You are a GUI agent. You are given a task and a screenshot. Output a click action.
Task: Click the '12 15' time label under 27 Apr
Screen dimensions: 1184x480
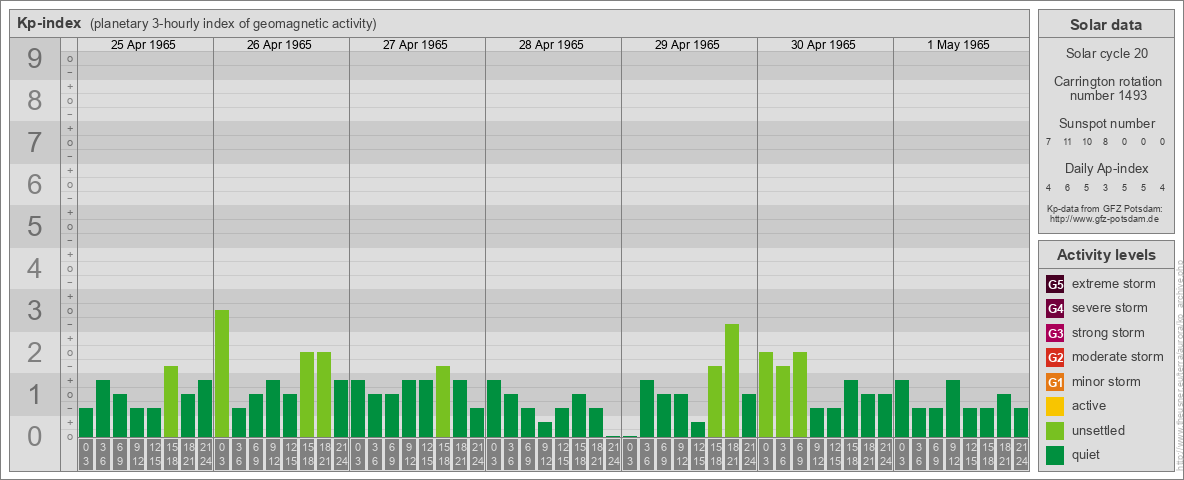click(x=426, y=454)
